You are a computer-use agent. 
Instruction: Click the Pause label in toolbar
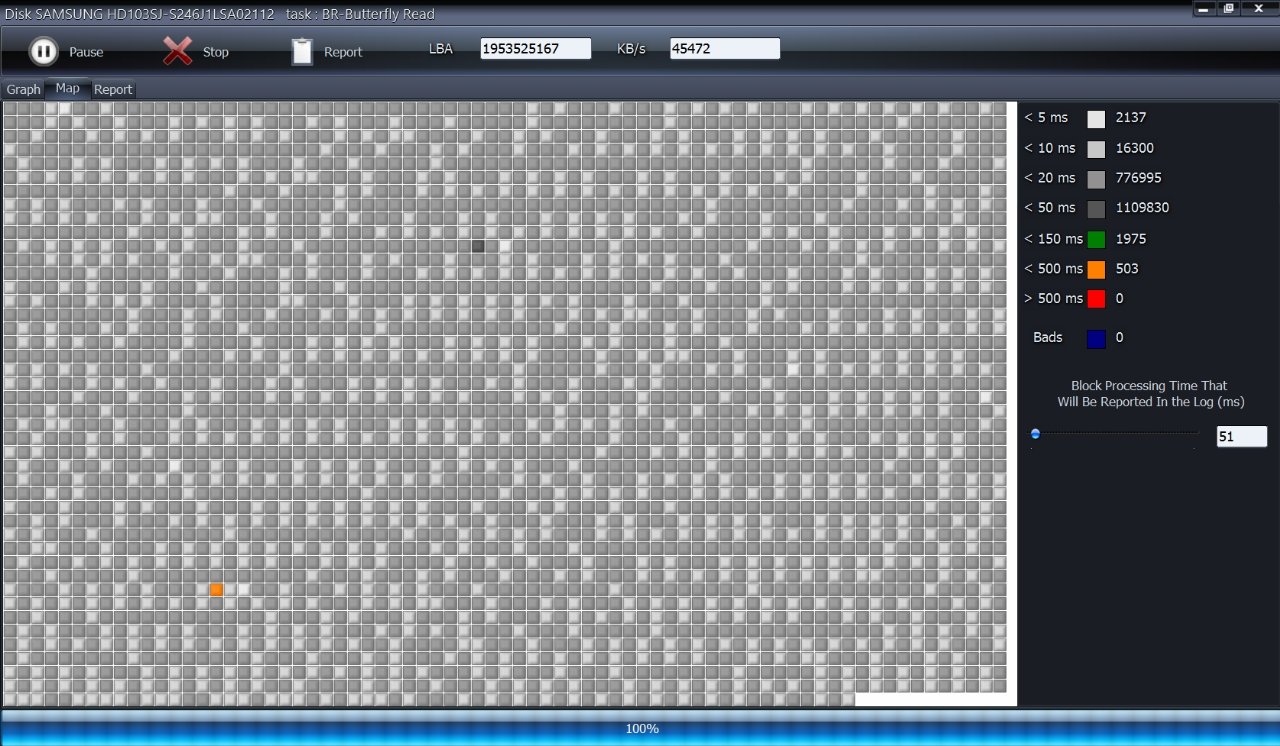point(86,52)
